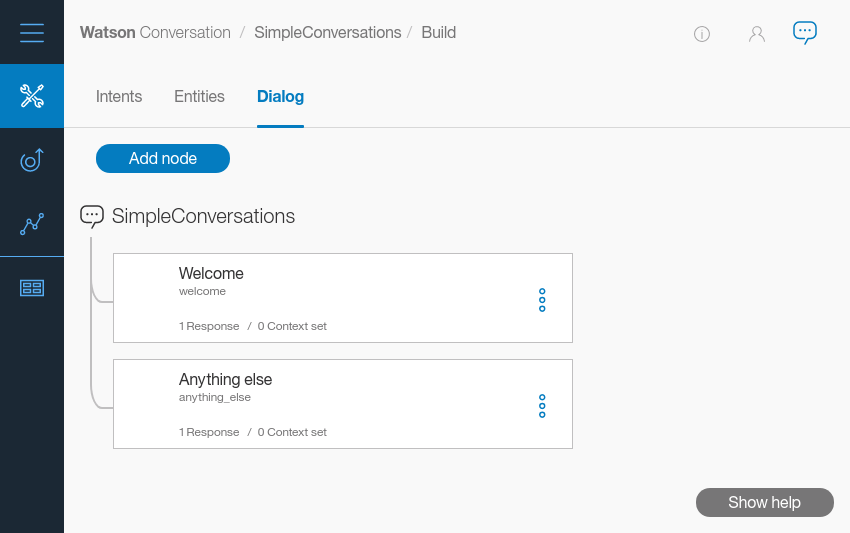Click the SimpleConversations breadcrumb link

click(x=327, y=33)
